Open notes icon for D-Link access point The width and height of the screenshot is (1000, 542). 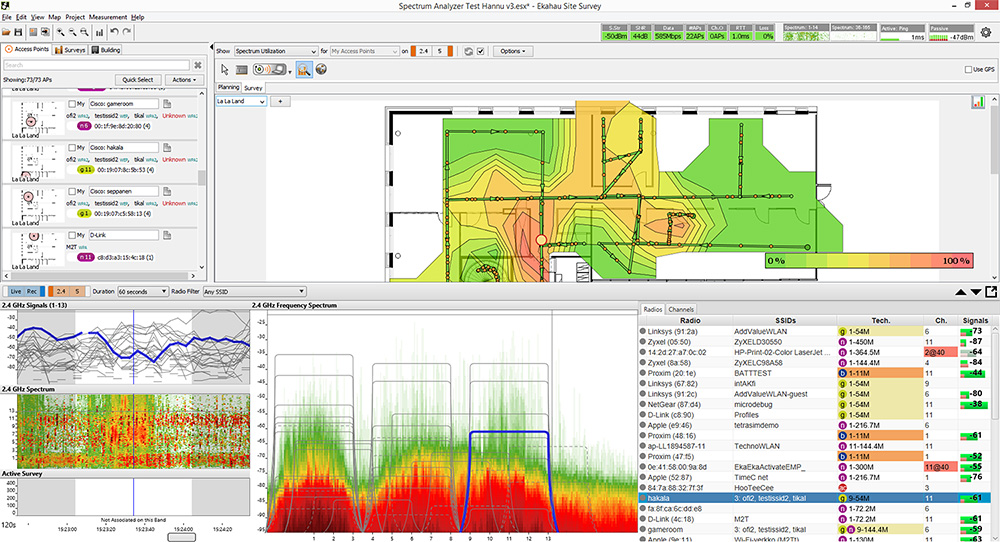click(x=167, y=235)
